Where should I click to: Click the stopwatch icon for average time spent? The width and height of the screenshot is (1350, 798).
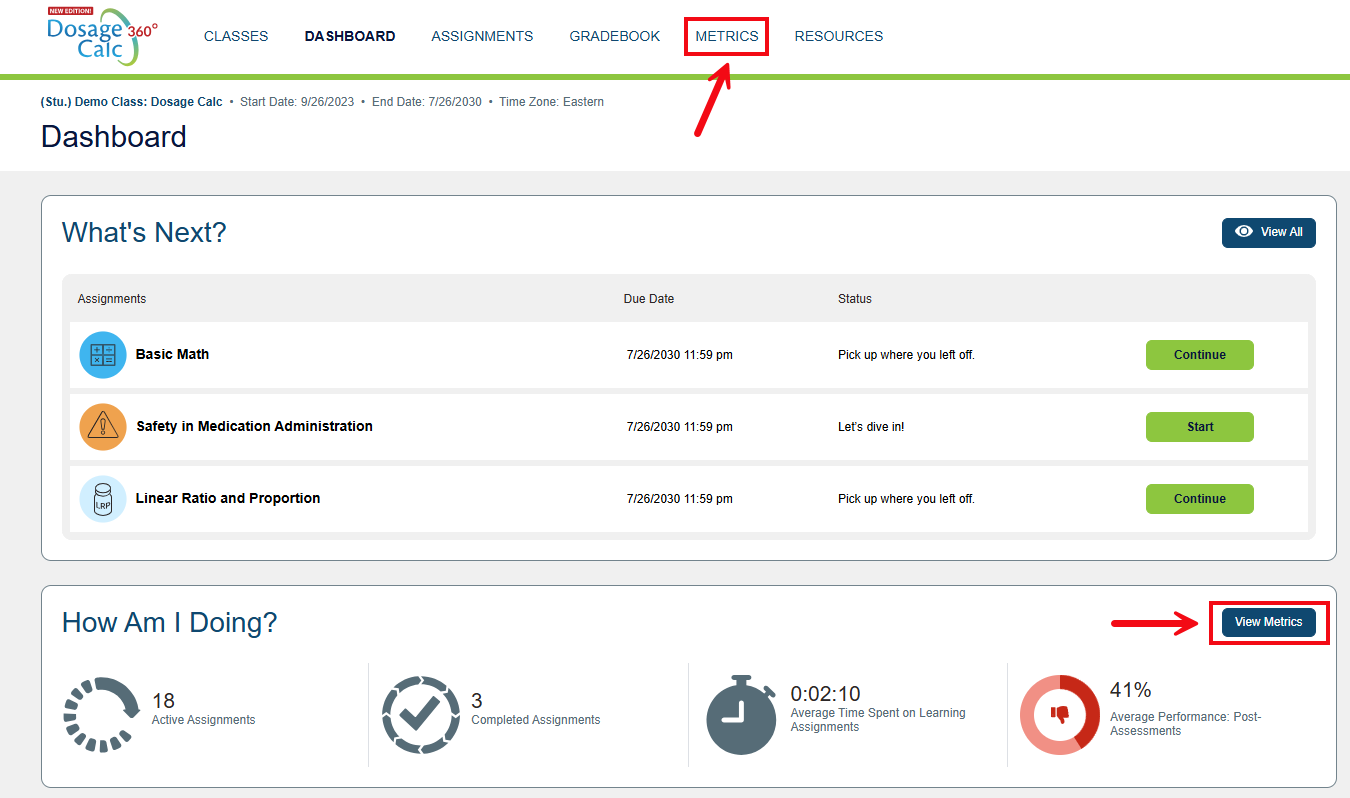point(741,714)
